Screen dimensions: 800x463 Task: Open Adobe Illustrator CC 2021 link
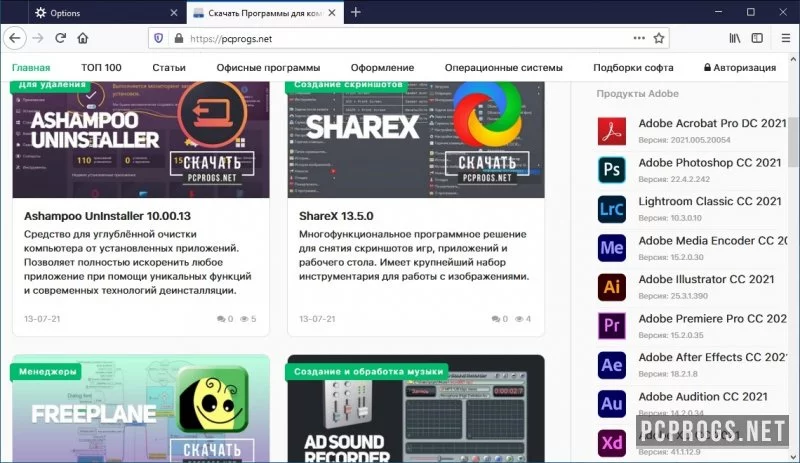[x=706, y=279]
